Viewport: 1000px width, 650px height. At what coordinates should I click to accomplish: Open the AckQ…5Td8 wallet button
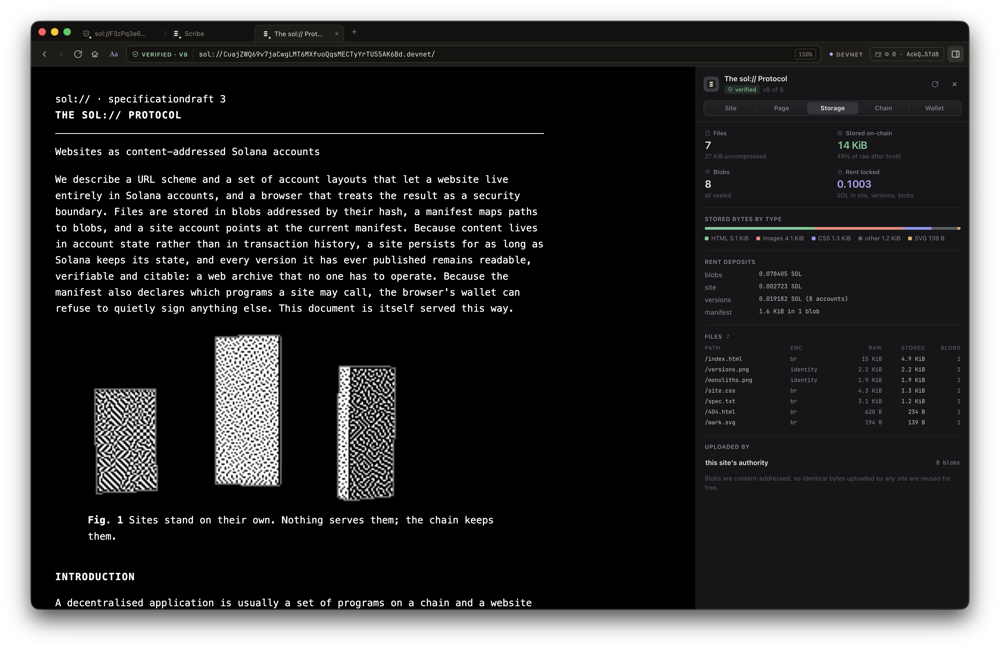point(907,54)
